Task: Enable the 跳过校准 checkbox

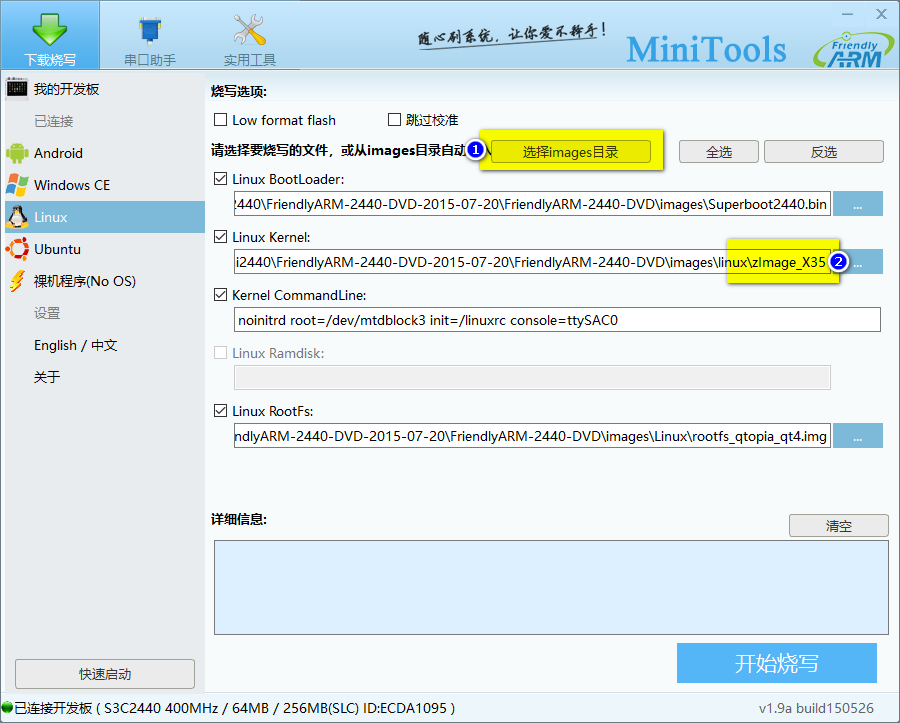Action: [394, 120]
